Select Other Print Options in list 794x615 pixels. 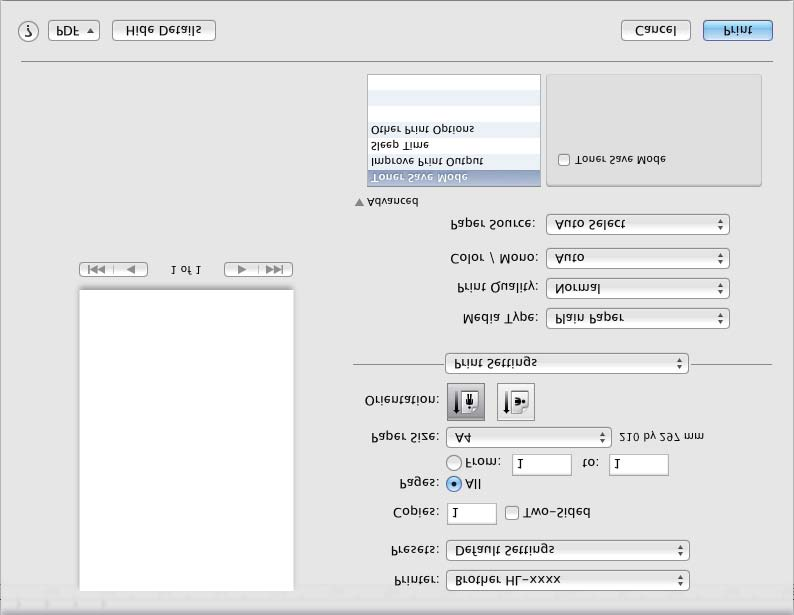pyautogui.click(x=454, y=130)
